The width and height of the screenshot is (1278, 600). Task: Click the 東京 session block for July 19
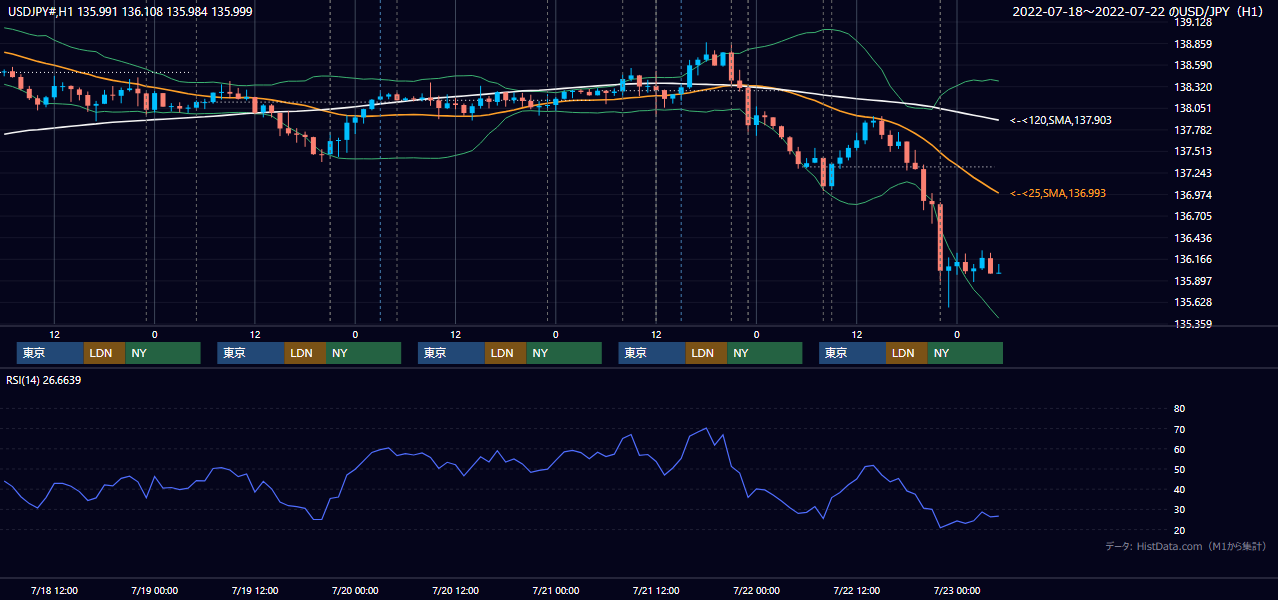[x=250, y=353]
